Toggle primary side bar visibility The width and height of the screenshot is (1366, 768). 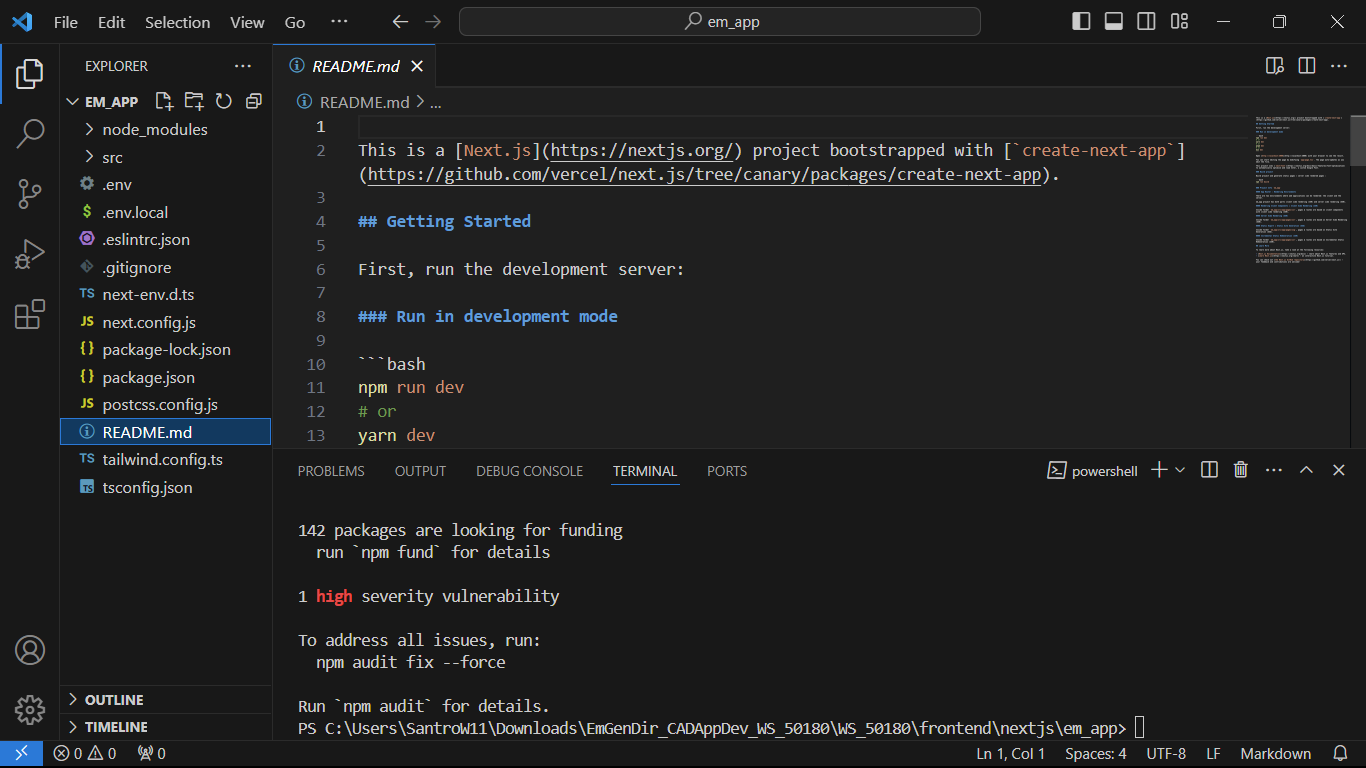[x=1081, y=21]
